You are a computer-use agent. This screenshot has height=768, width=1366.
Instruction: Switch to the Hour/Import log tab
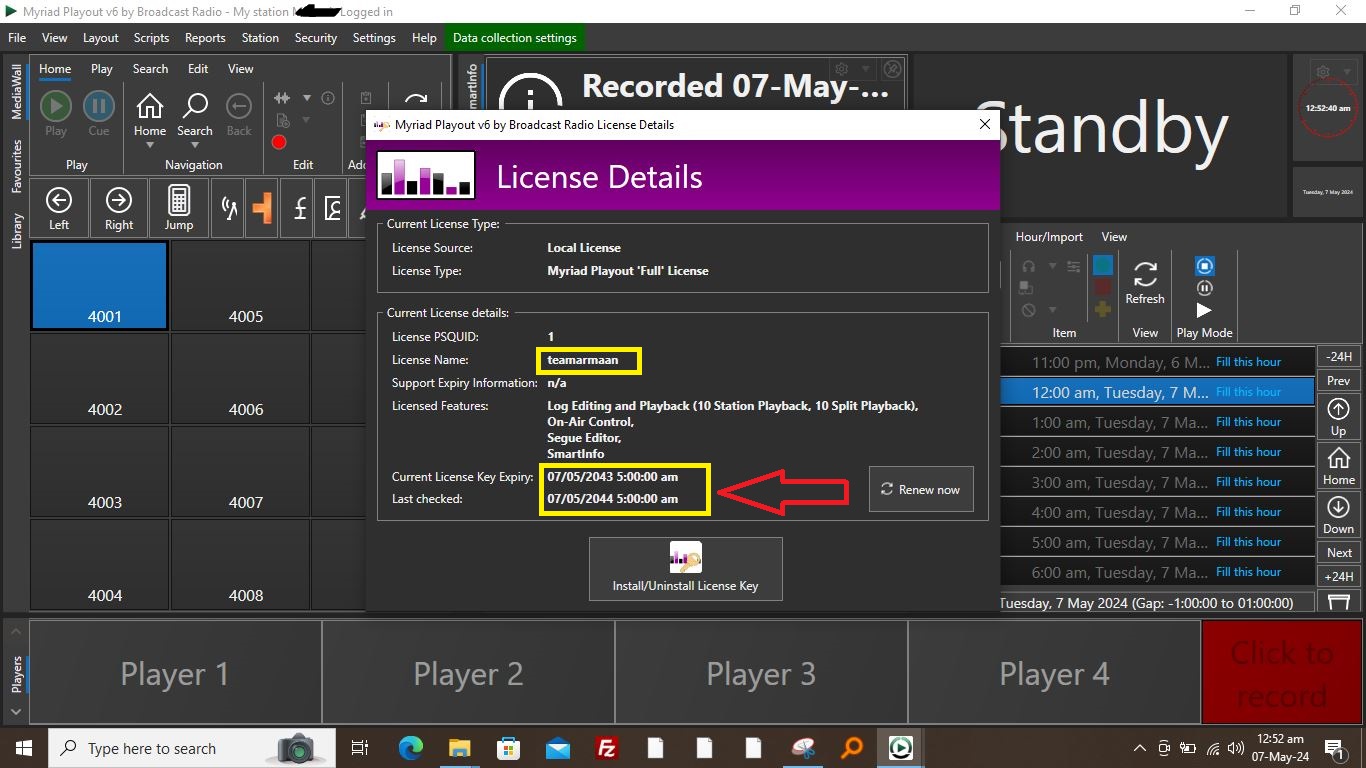[x=1049, y=237]
